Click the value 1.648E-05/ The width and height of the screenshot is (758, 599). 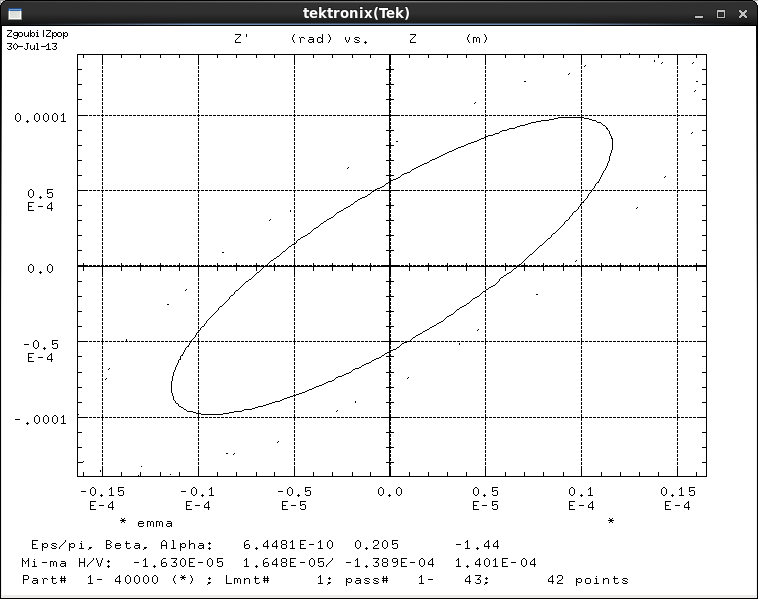tap(288, 563)
